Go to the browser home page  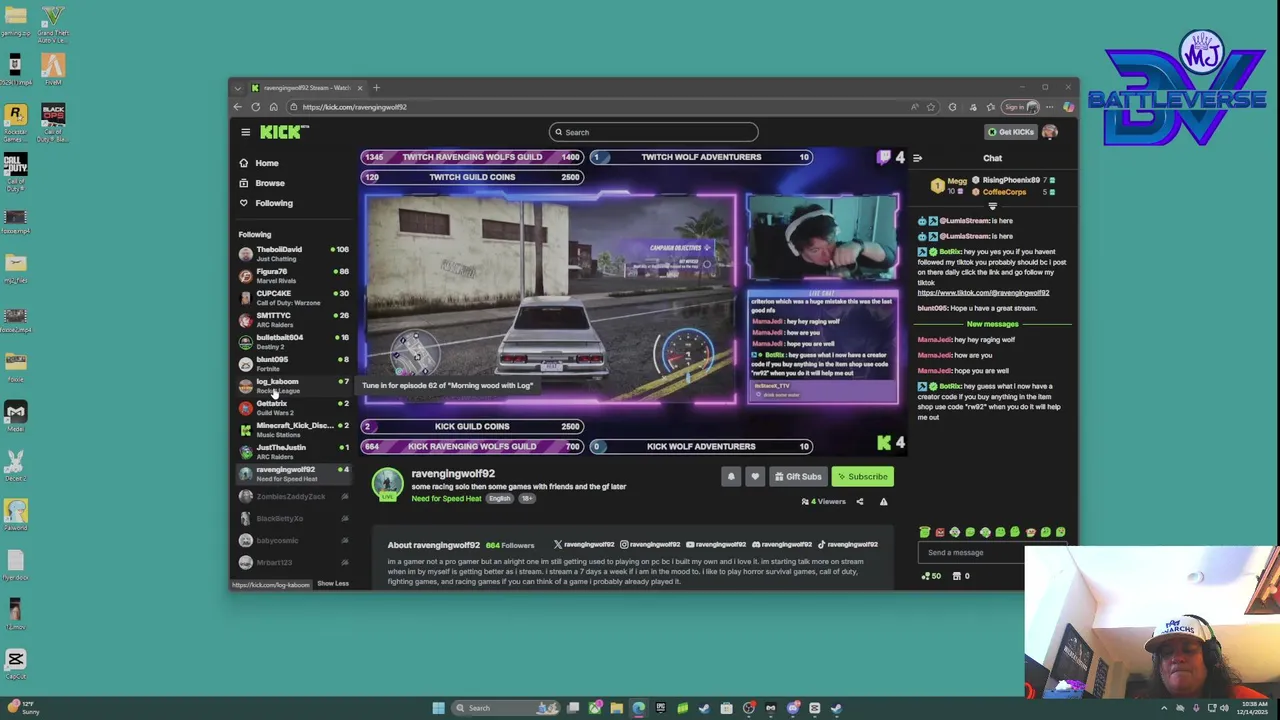point(274,107)
